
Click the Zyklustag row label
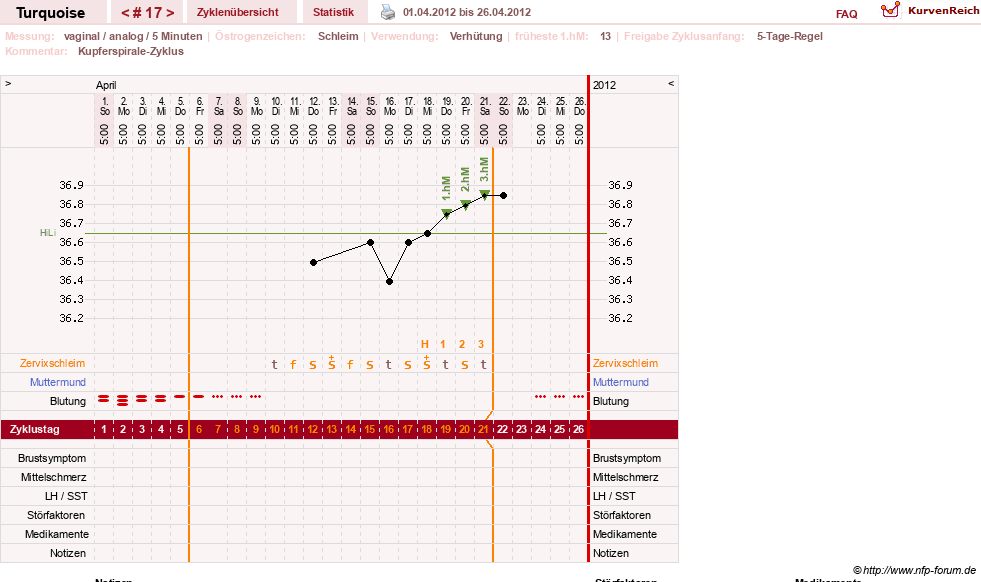[x=34, y=429]
